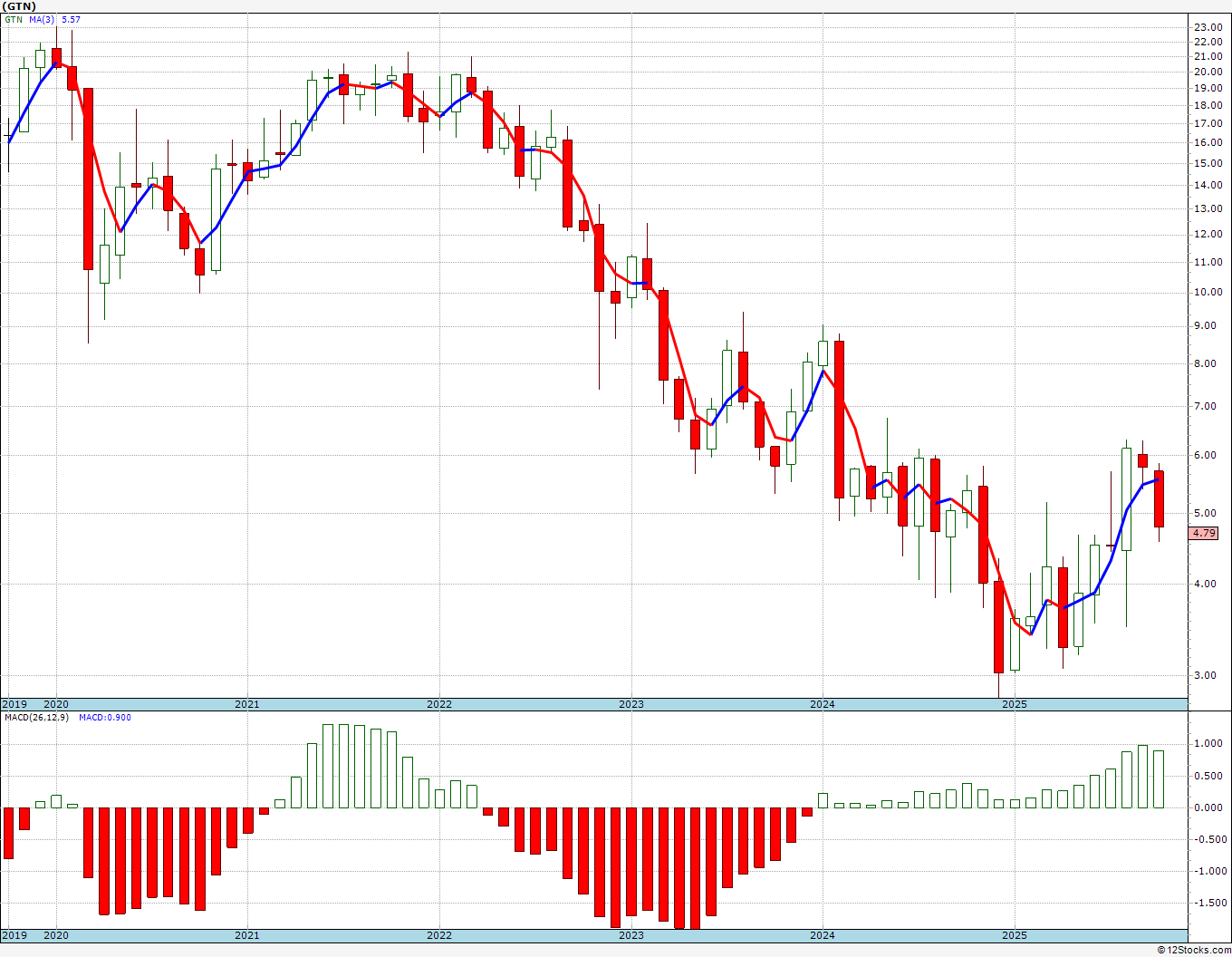Click the 20.00 price axis label

click(1208, 72)
